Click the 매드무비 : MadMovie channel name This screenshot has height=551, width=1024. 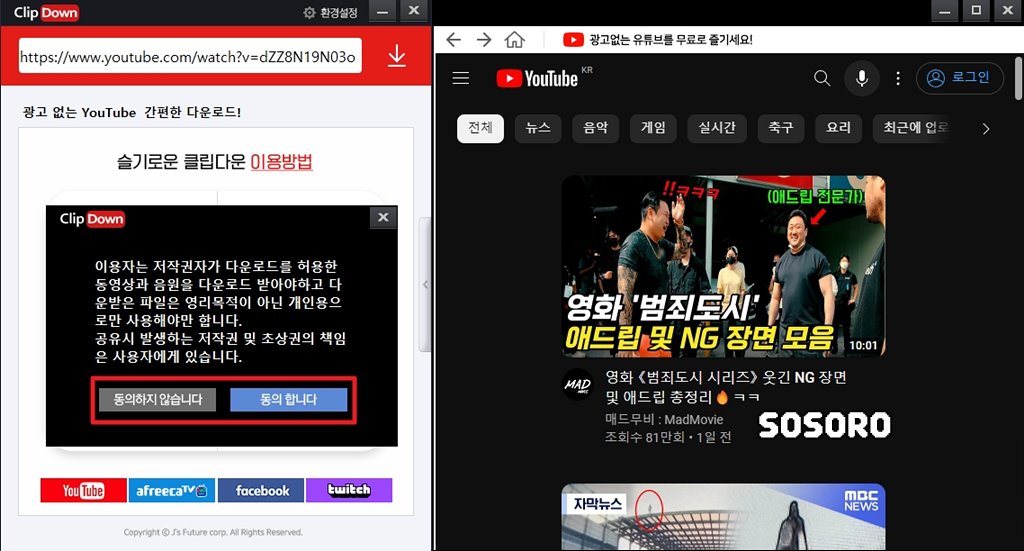[x=664, y=420]
